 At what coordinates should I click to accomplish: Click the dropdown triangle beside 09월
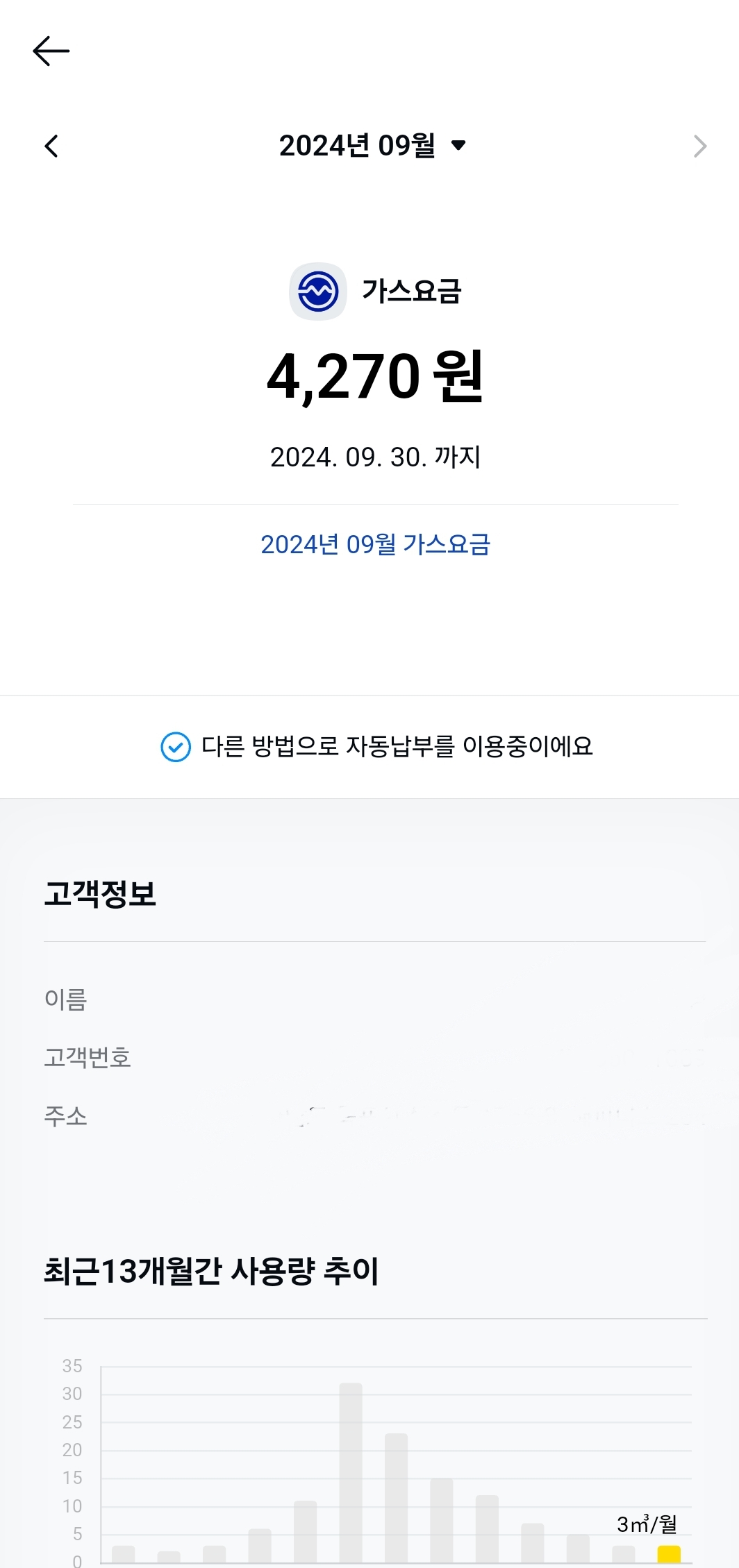point(458,146)
